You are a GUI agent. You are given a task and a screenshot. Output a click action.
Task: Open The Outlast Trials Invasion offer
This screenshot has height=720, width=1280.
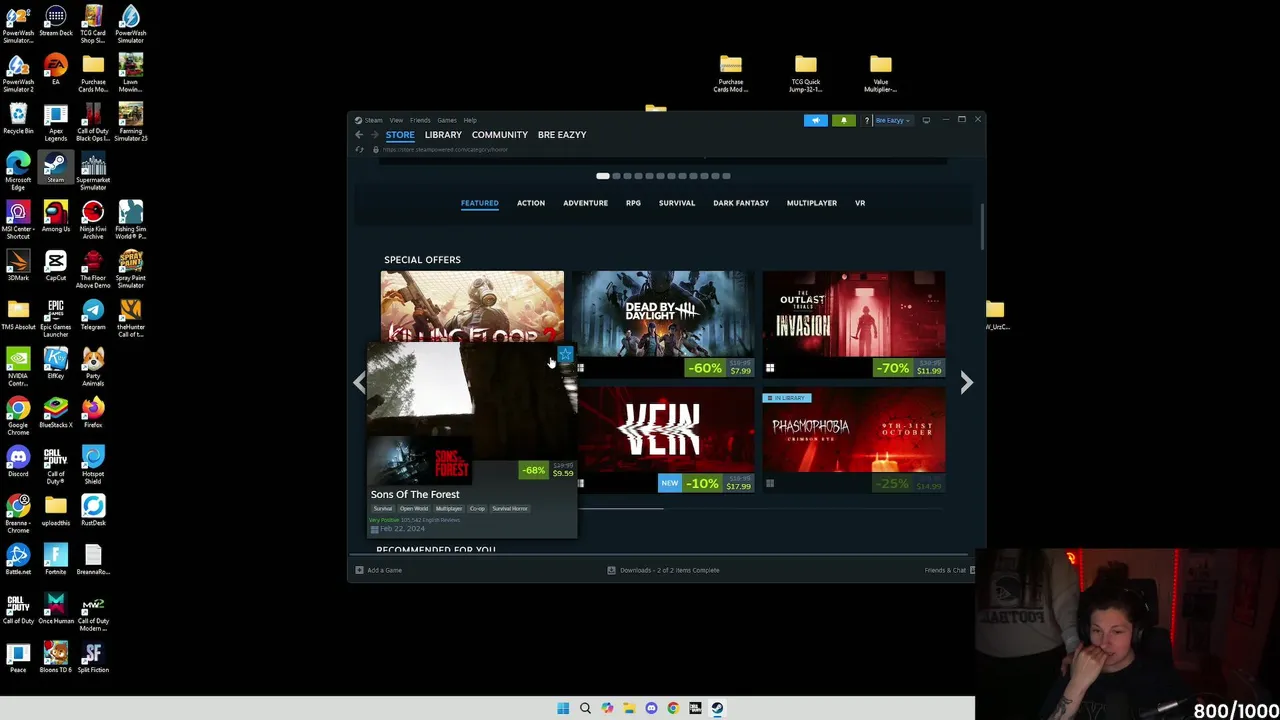tap(853, 323)
